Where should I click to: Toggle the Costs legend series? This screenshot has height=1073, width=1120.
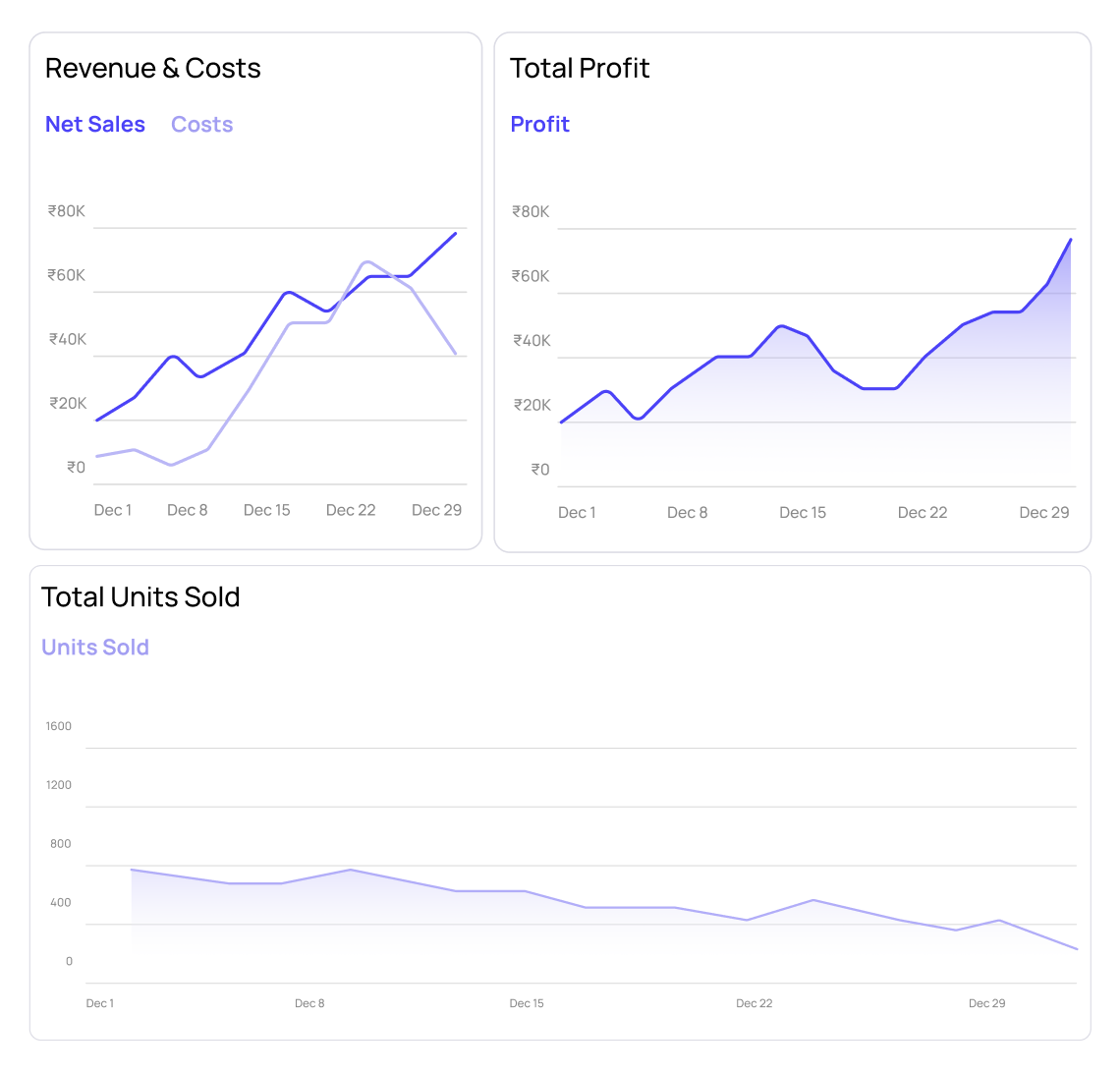pyautogui.click(x=201, y=125)
